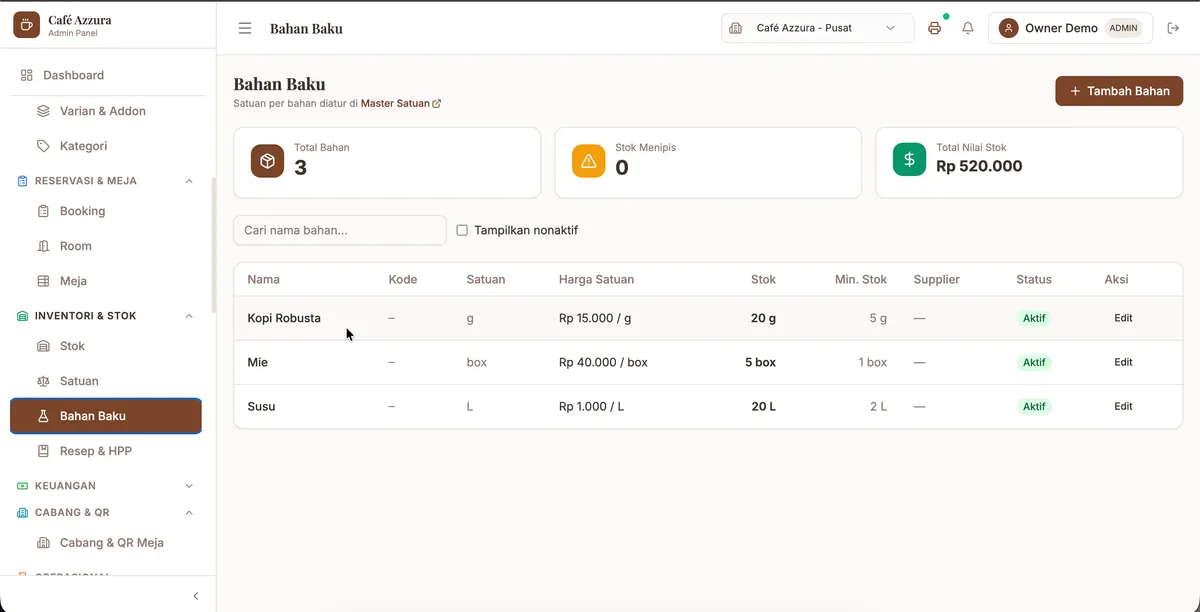Image resolution: width=1200 pixels, height=612 pixels.
Task: Focus the Cari nama bahan search field
Action: [x=340, y=230]
